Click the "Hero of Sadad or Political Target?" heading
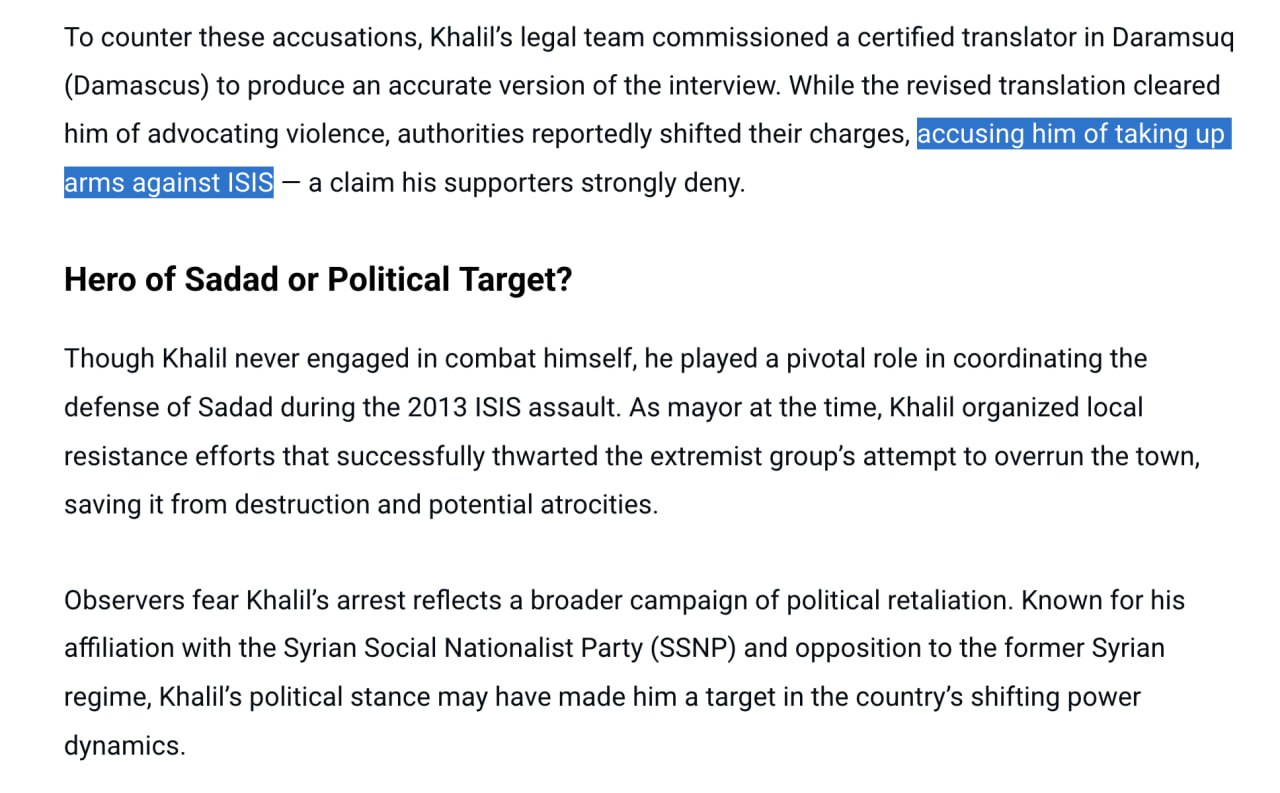Viewport: 1280px width, 793px height. 318,280
